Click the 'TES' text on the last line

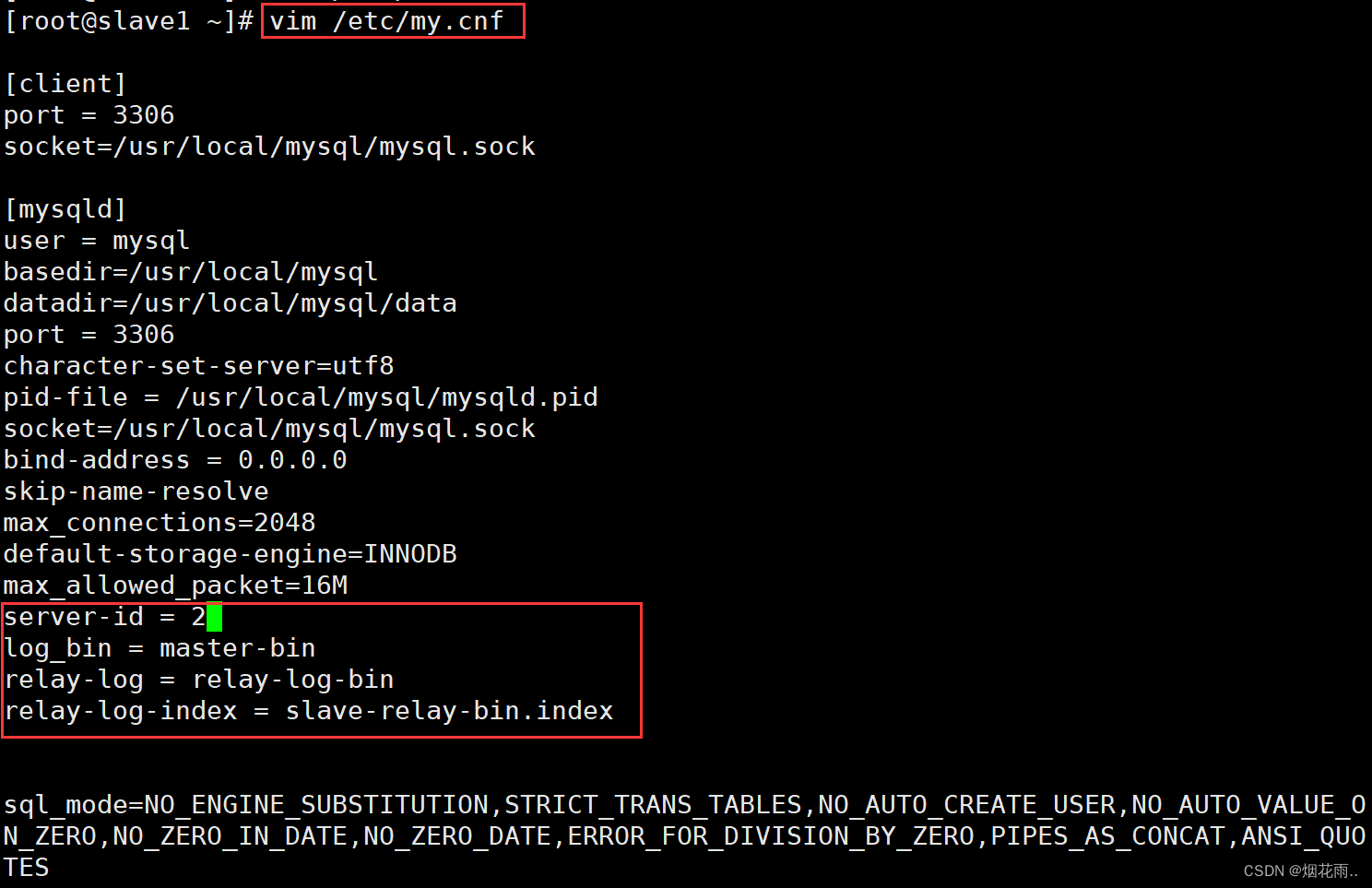[x=26, y=868]
